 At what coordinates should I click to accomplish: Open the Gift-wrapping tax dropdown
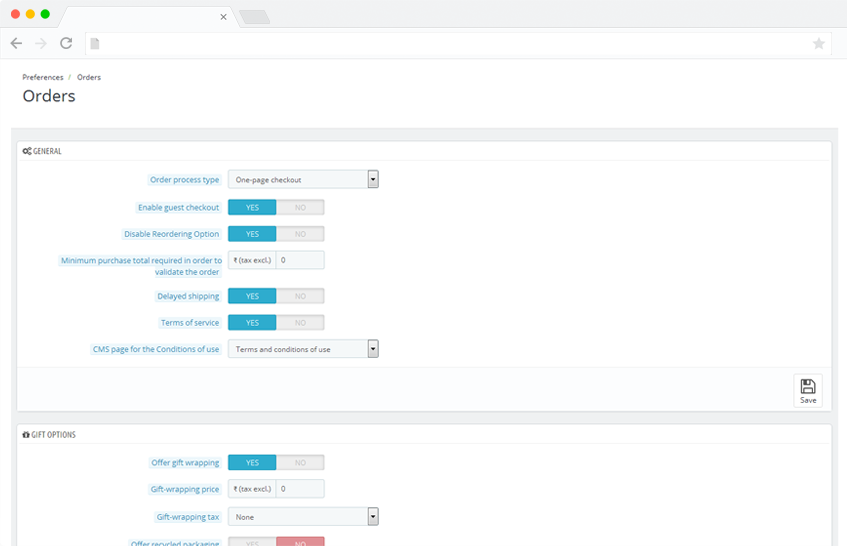coord(303,517)
